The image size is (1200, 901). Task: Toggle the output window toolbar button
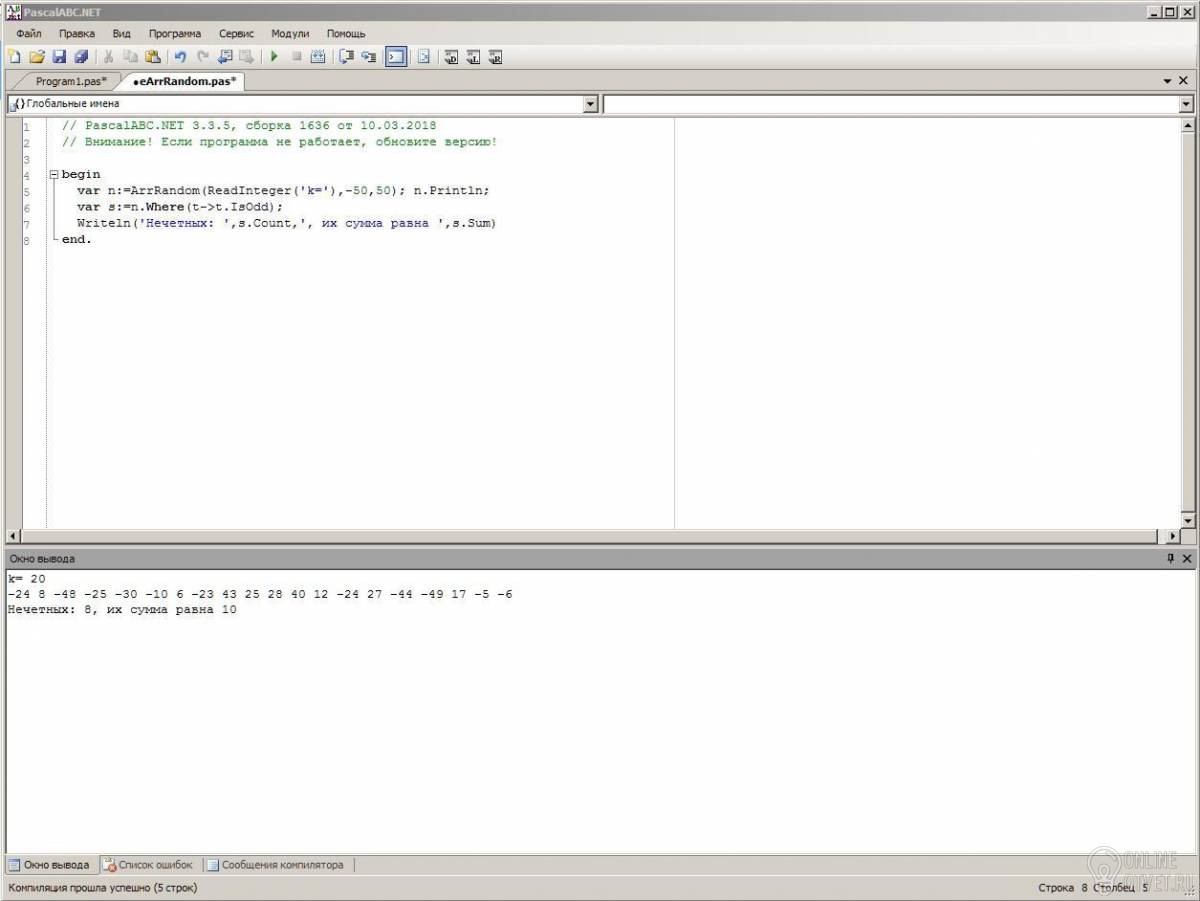tap(396, 57)
